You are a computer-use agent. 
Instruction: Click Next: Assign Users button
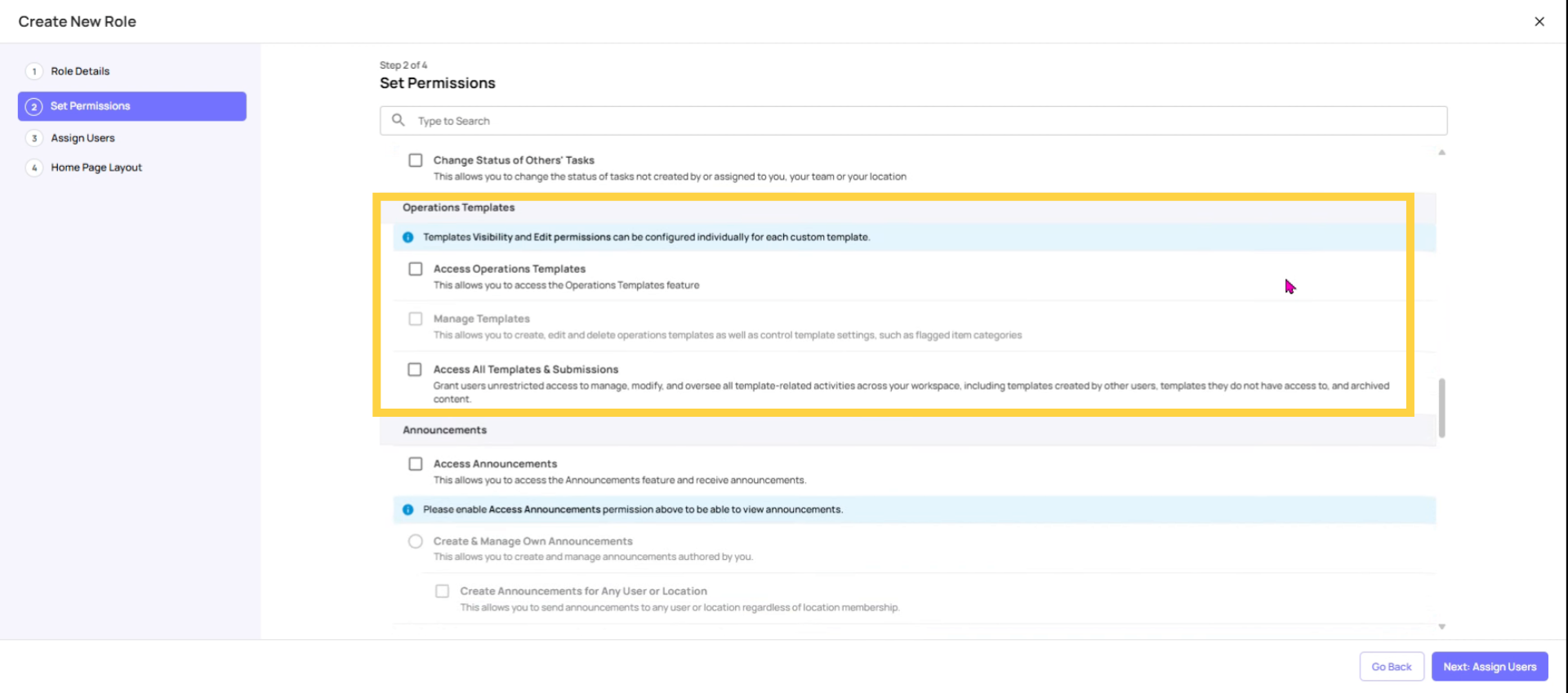pyautogui.click(x=1490, y=667)
